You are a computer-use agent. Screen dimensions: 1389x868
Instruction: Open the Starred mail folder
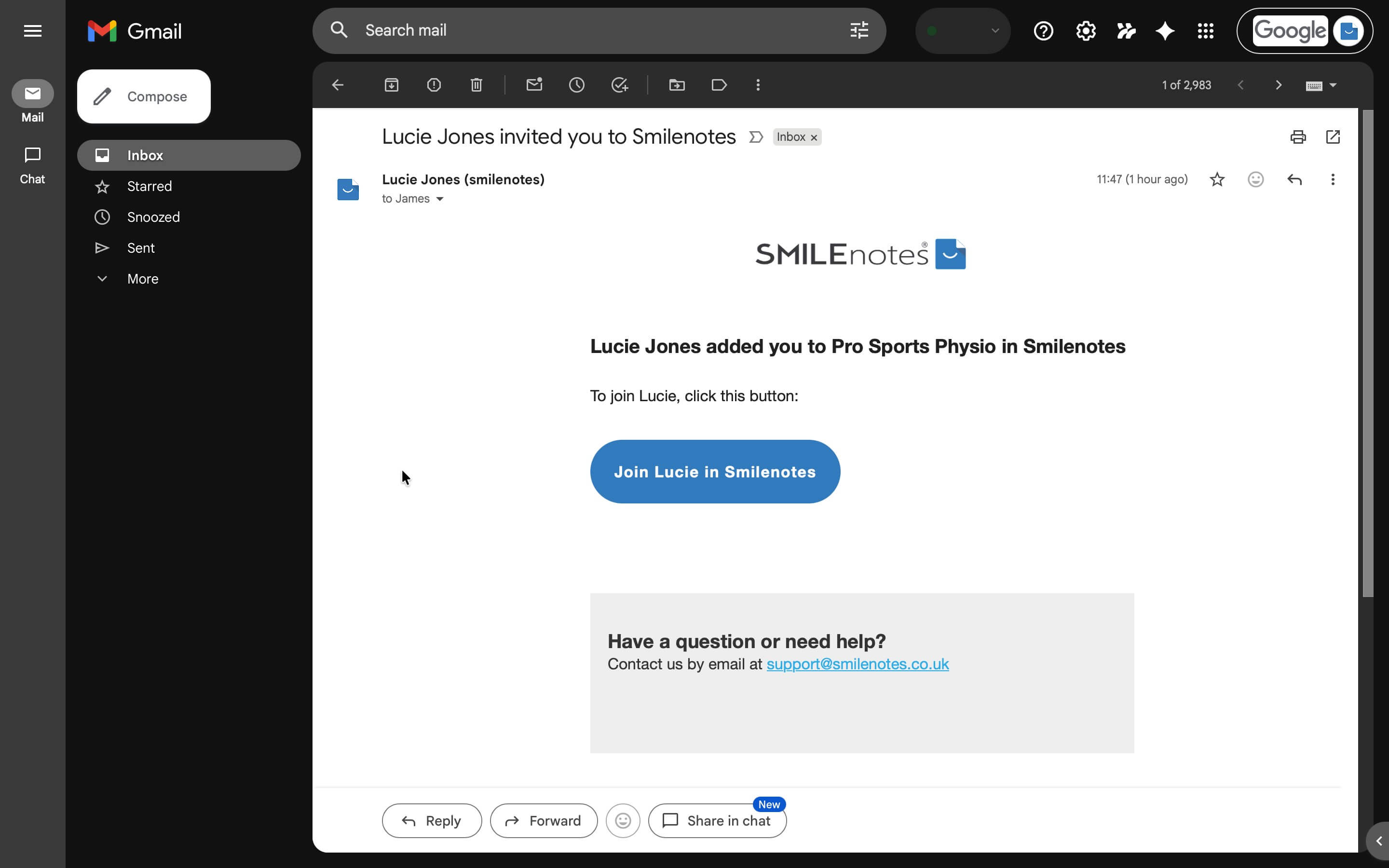[149, 186]
